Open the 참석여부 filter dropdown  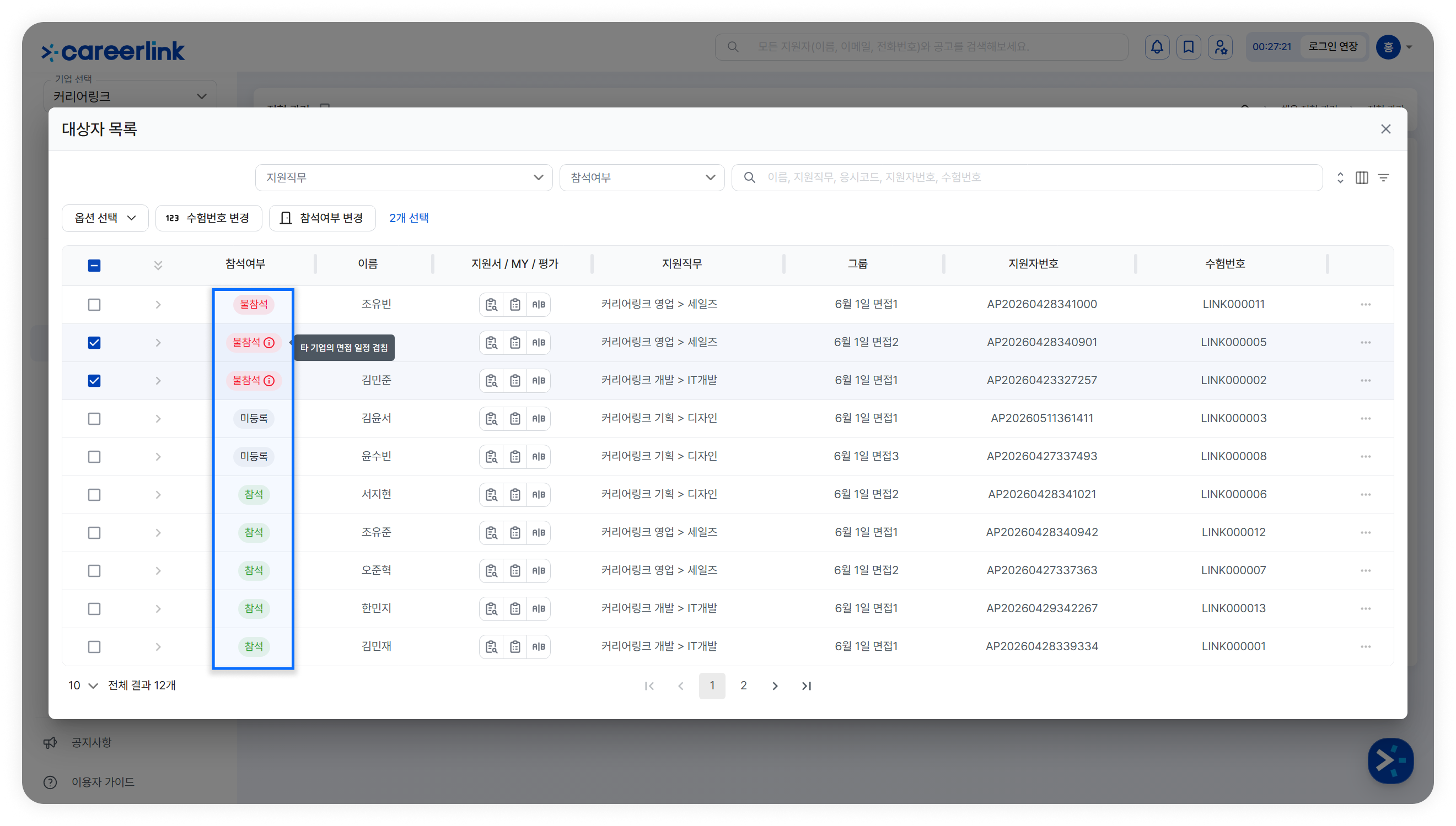tap(642, 177)
